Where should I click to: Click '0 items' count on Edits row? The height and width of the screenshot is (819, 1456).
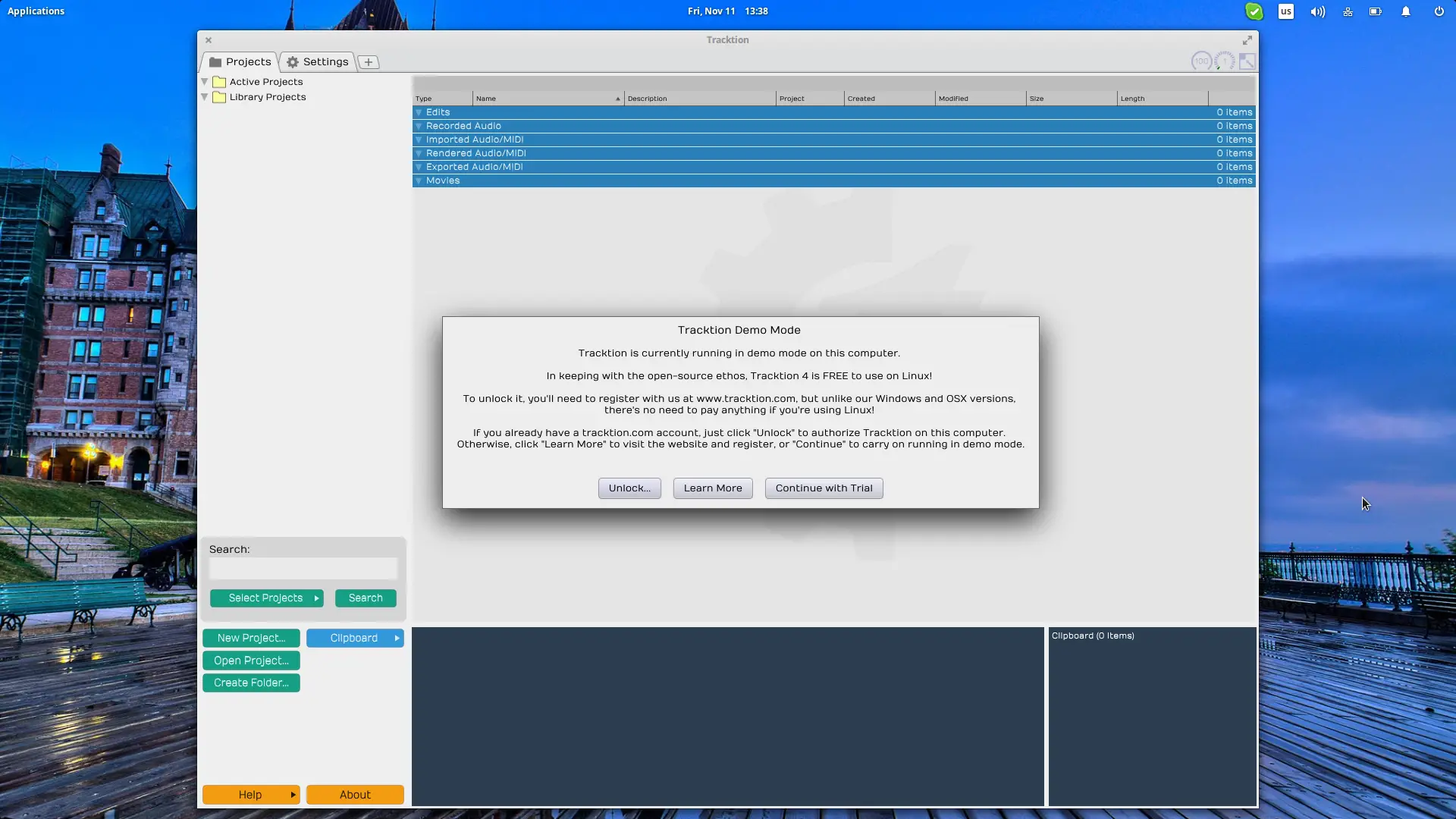click(x=1235, y=112)
